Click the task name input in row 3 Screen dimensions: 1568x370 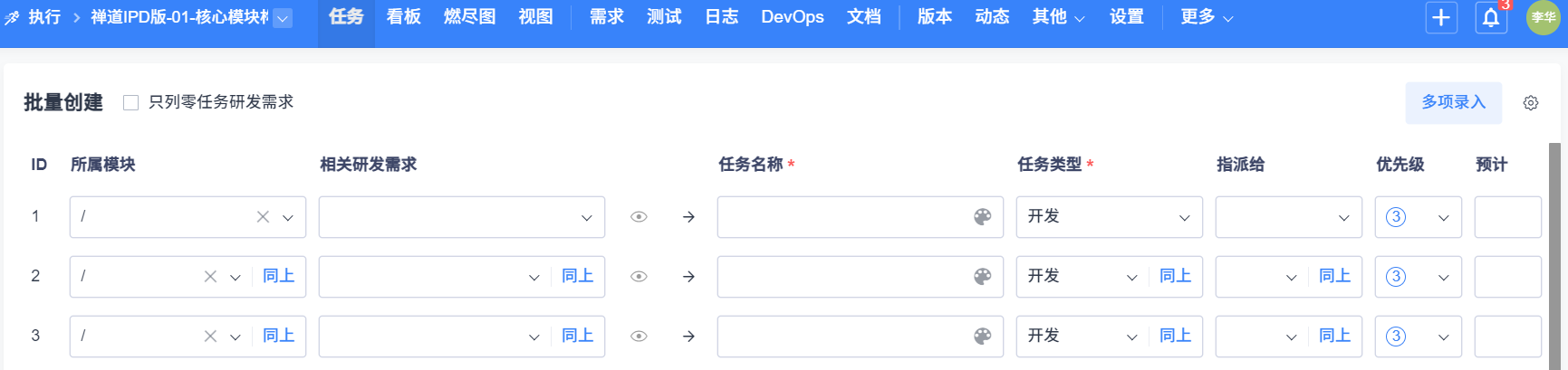842,337
